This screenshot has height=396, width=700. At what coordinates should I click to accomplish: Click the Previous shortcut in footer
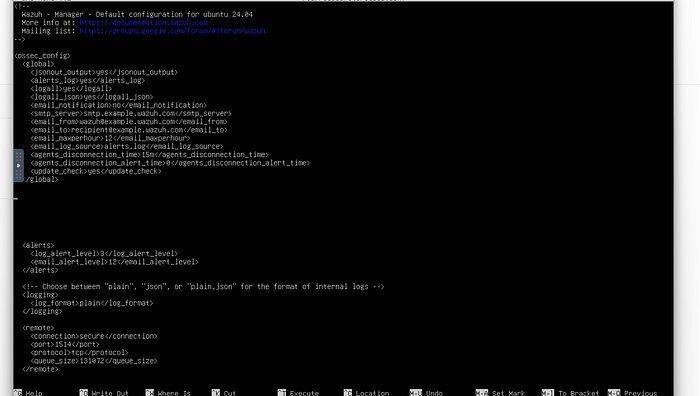click(633, 393)
